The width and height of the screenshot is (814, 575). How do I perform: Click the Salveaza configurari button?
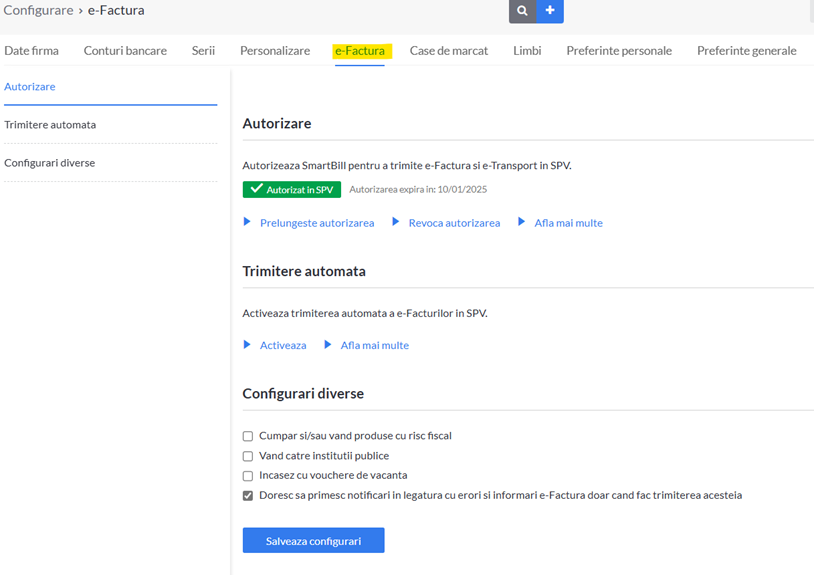coord(314,540)
